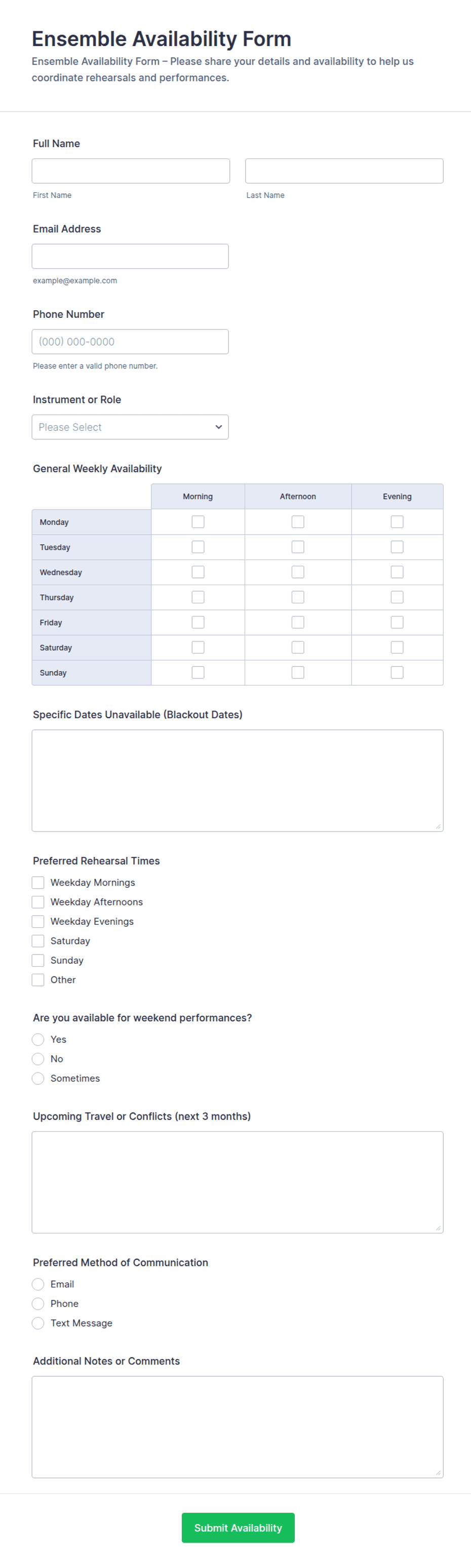The image size is (471, 1568).
Task: Select Email as communication method
Action: (38, 1284)
